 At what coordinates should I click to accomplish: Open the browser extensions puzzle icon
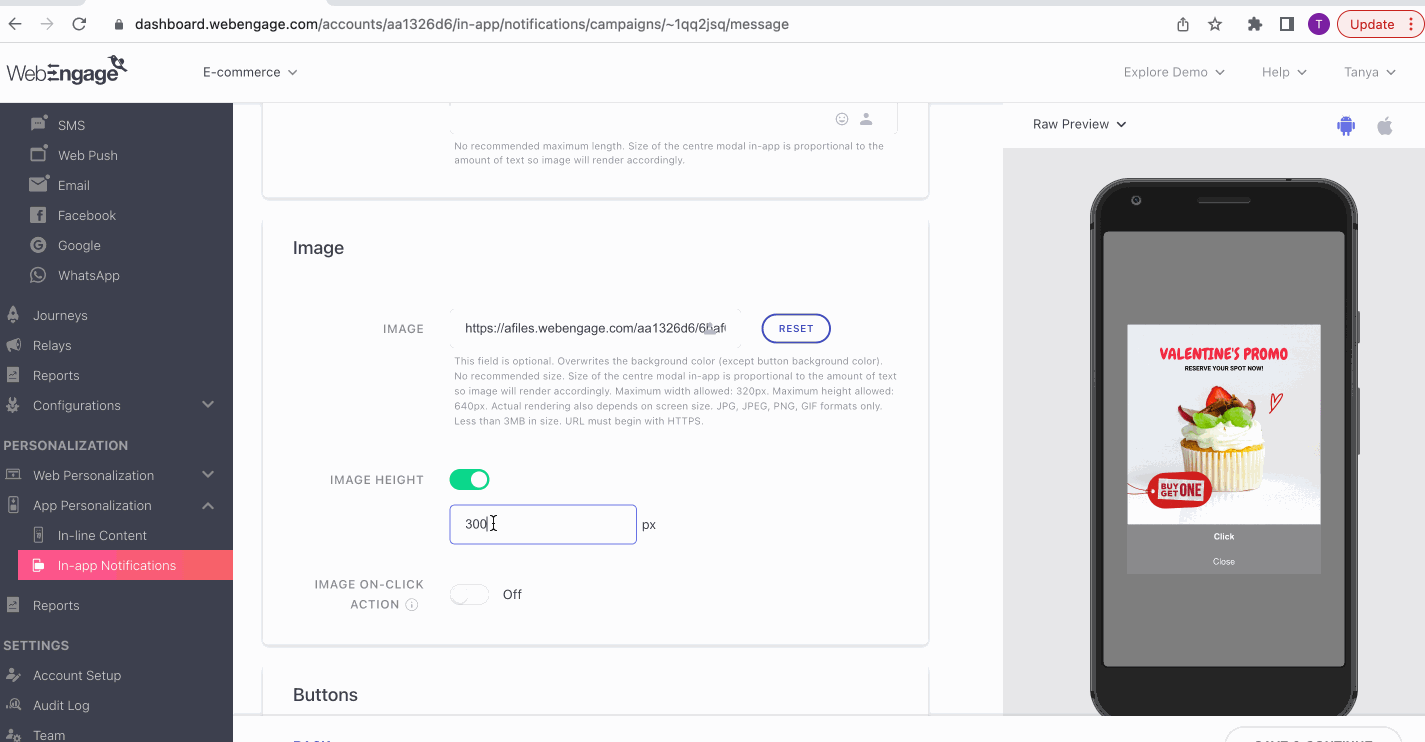[1254, 24]
